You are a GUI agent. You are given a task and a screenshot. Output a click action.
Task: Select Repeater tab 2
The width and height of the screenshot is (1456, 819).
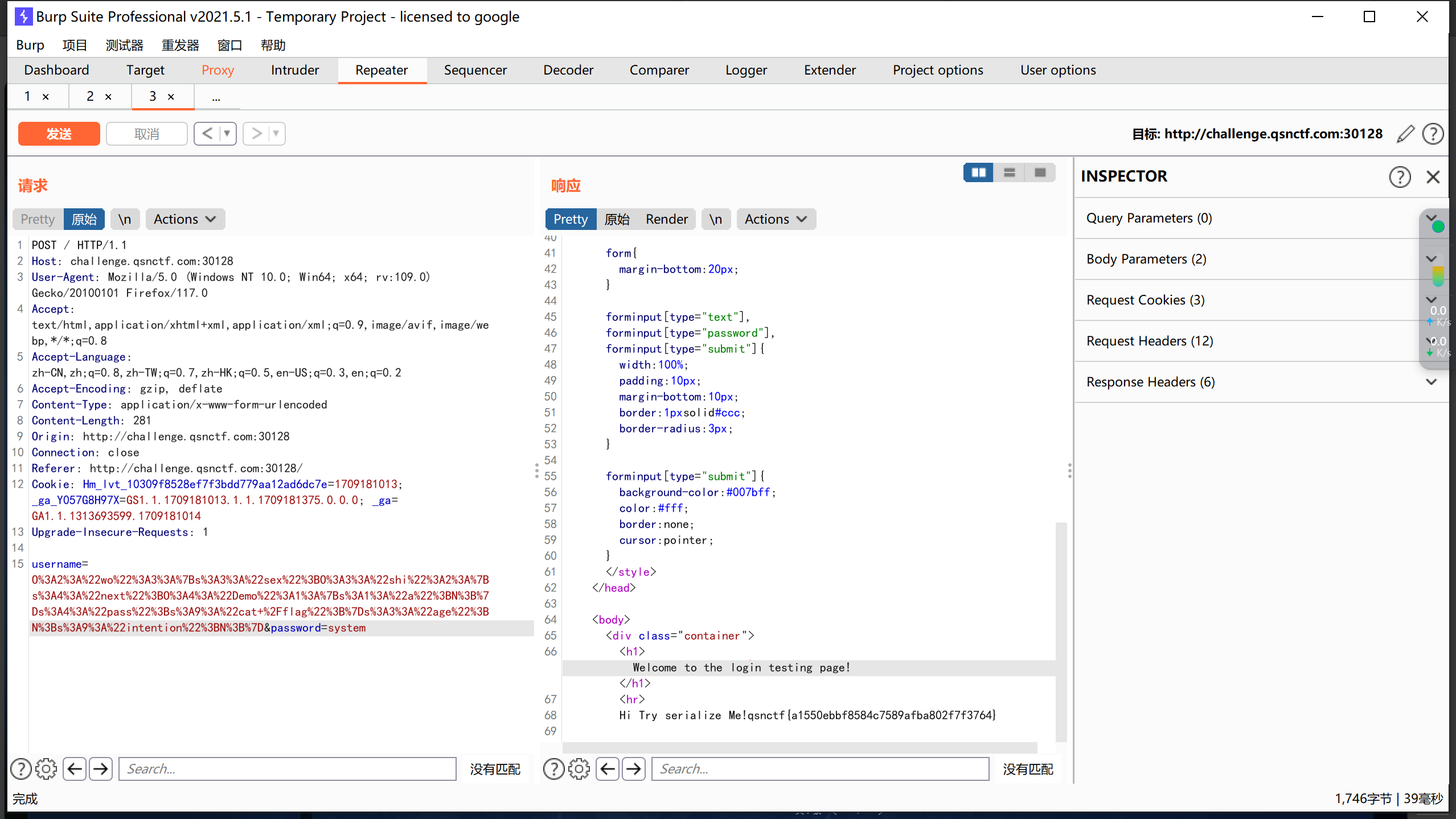coord(90,97)
